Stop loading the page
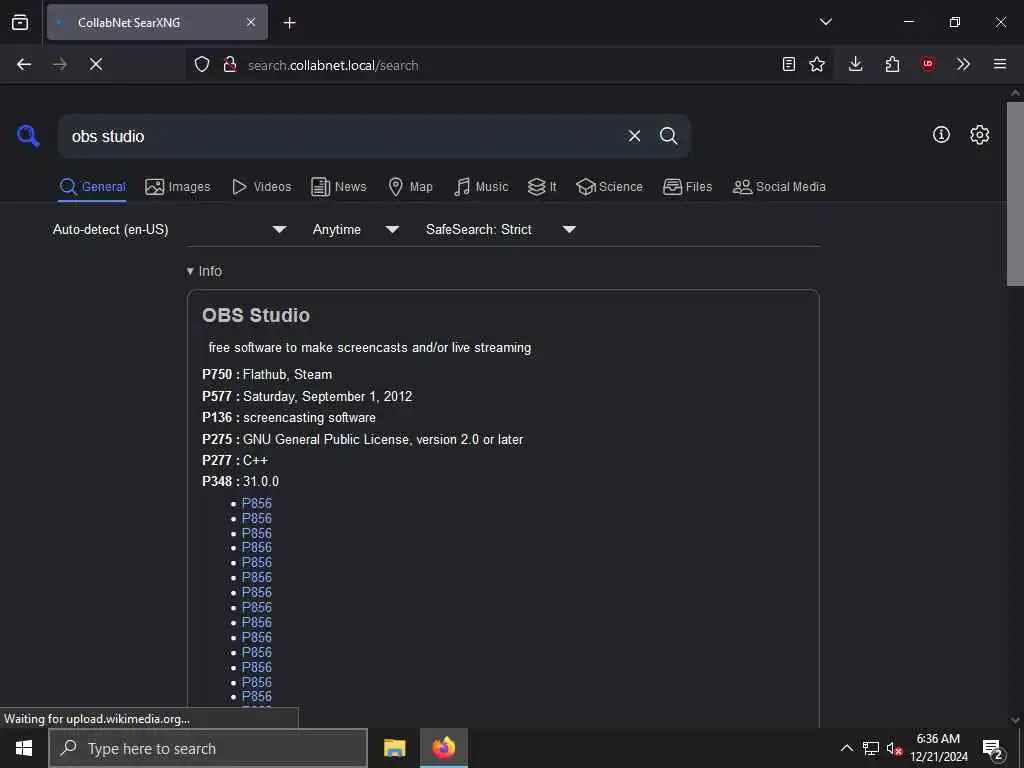This screenshot has height=768, width=1024. click(x=96, y=64)
